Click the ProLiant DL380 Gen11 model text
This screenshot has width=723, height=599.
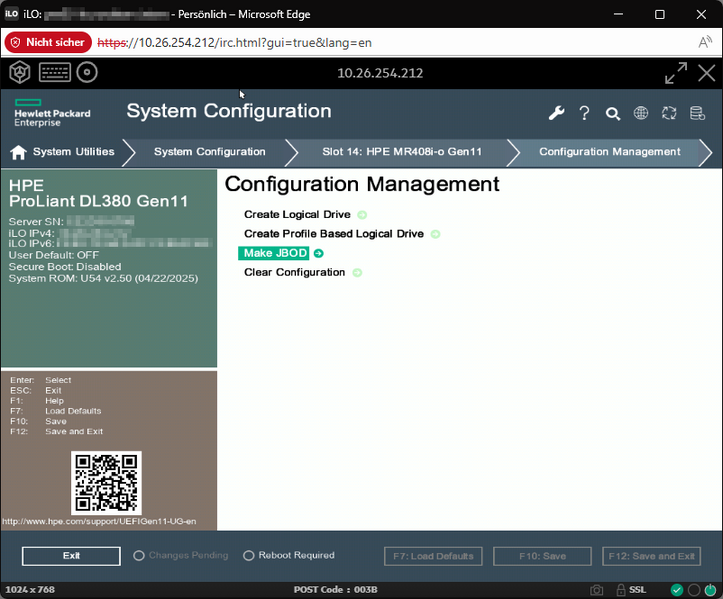[98, 202]
